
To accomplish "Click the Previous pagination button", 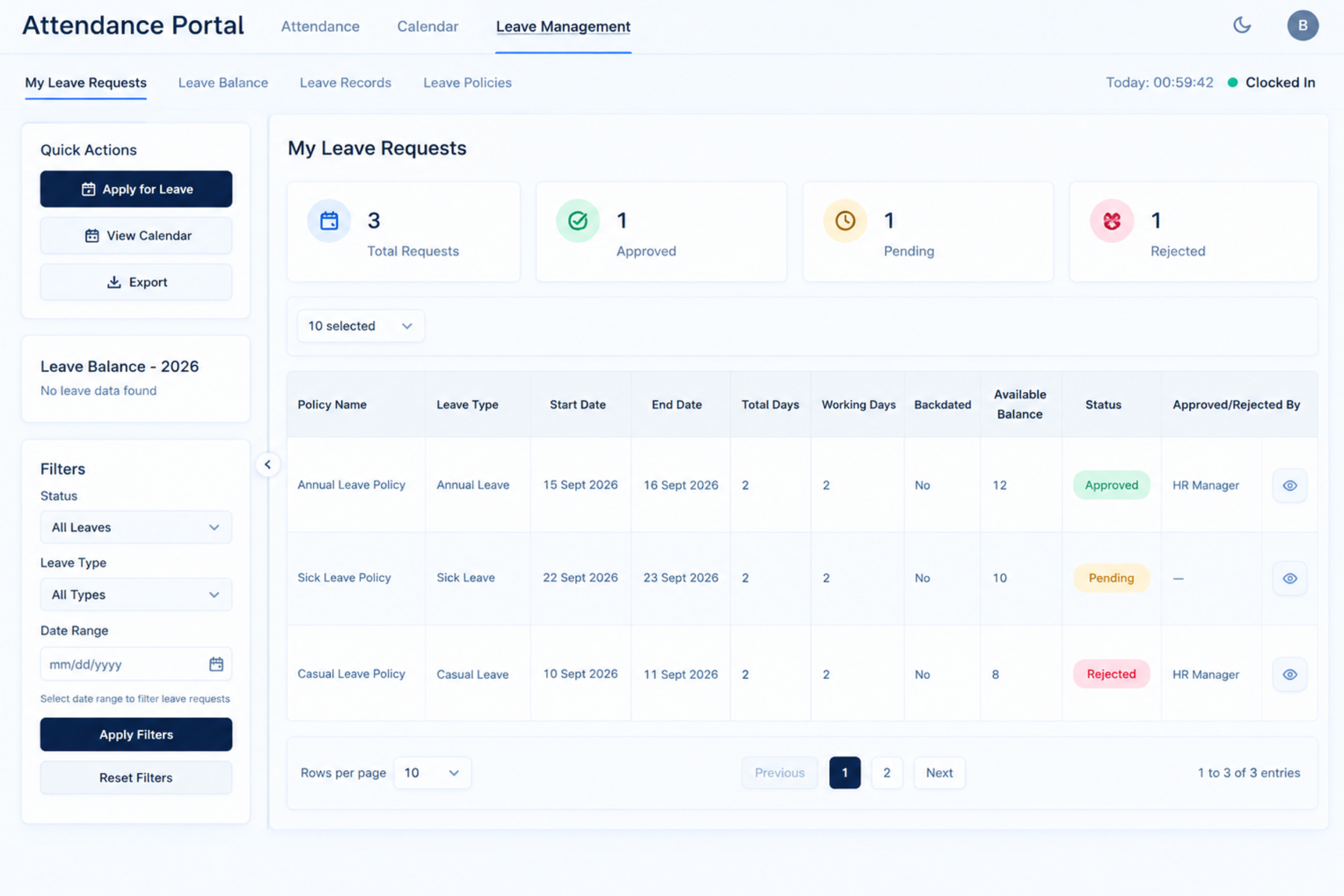I will [x=780, y=773].
